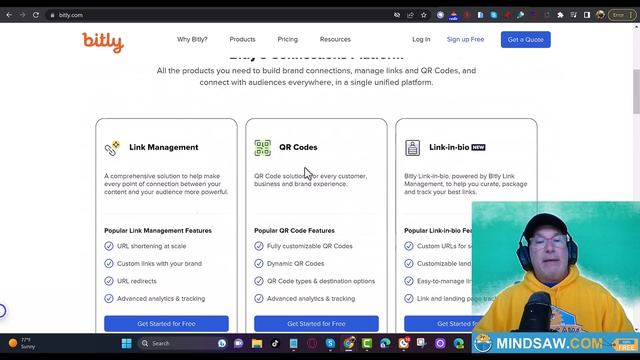Click the text Popular Link Management Features
640x360 pixels.
158,231
